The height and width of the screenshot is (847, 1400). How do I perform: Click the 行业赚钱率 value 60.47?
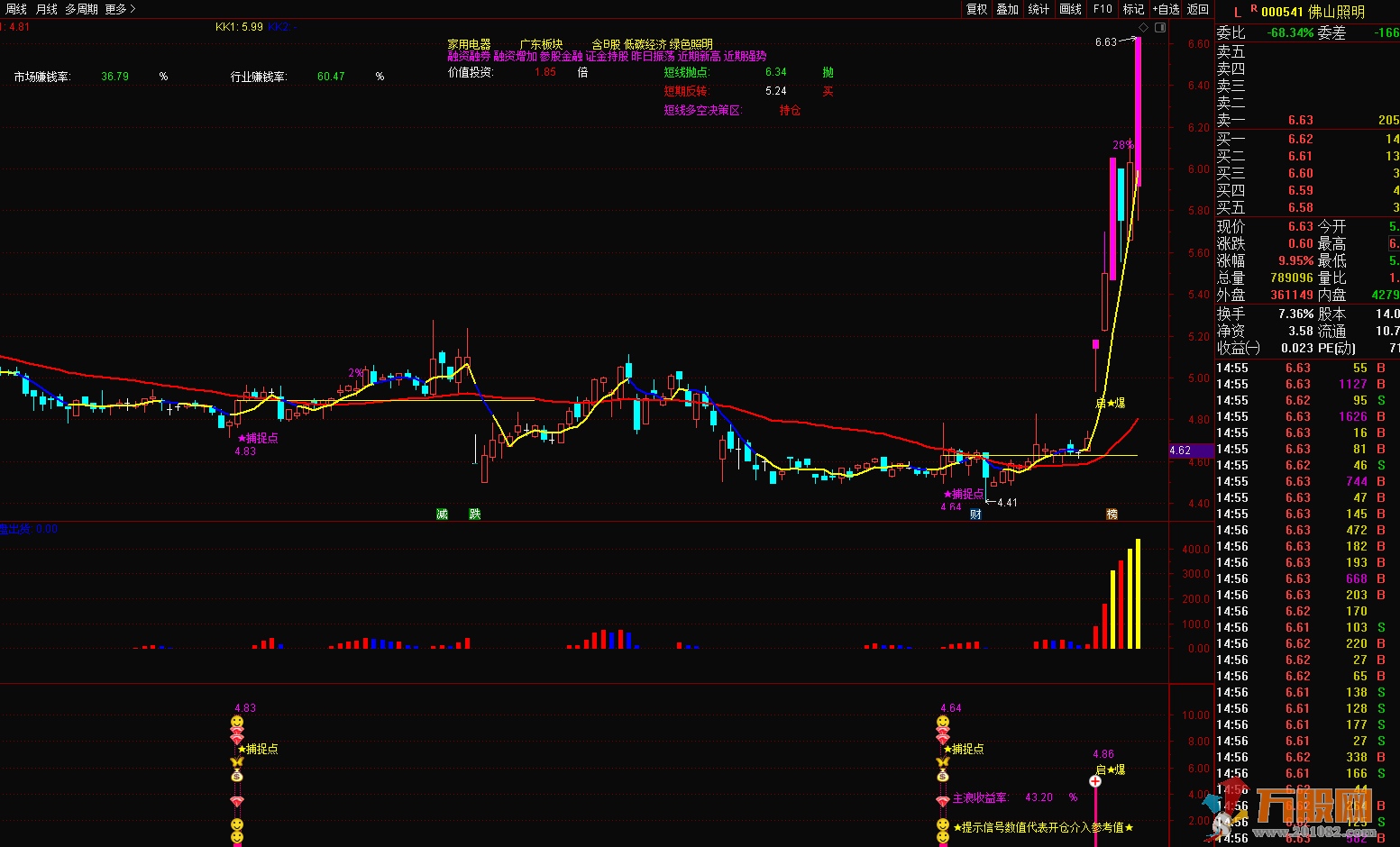pyautogui.click(x=331, y=77)
